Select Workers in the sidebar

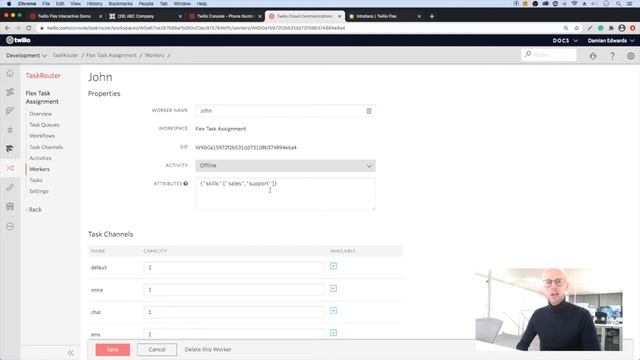[40, 169]
